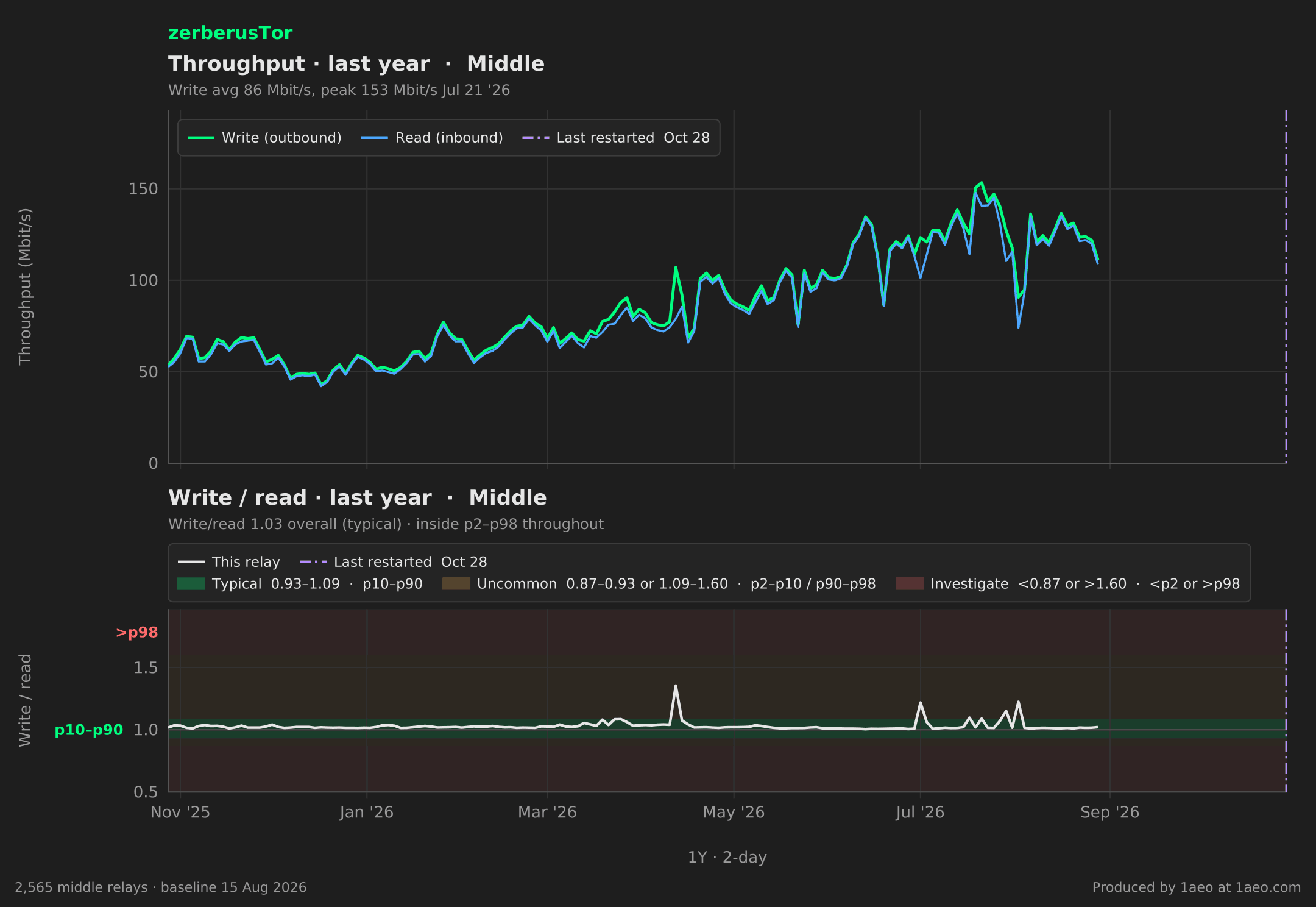Click the 'Throughput (Mbit/s)' y-axis title
This screenshot has height=907, width=1316.
25,286
